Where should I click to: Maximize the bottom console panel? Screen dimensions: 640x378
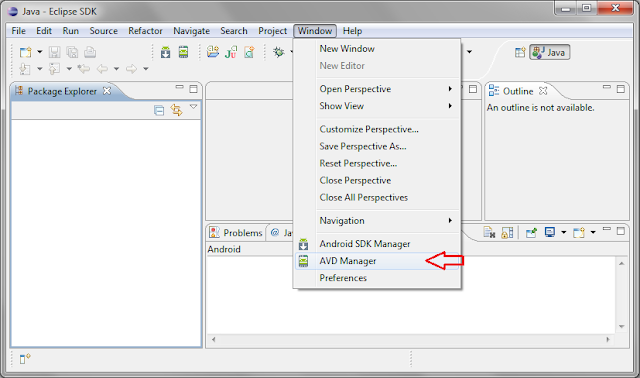point(621,231)
